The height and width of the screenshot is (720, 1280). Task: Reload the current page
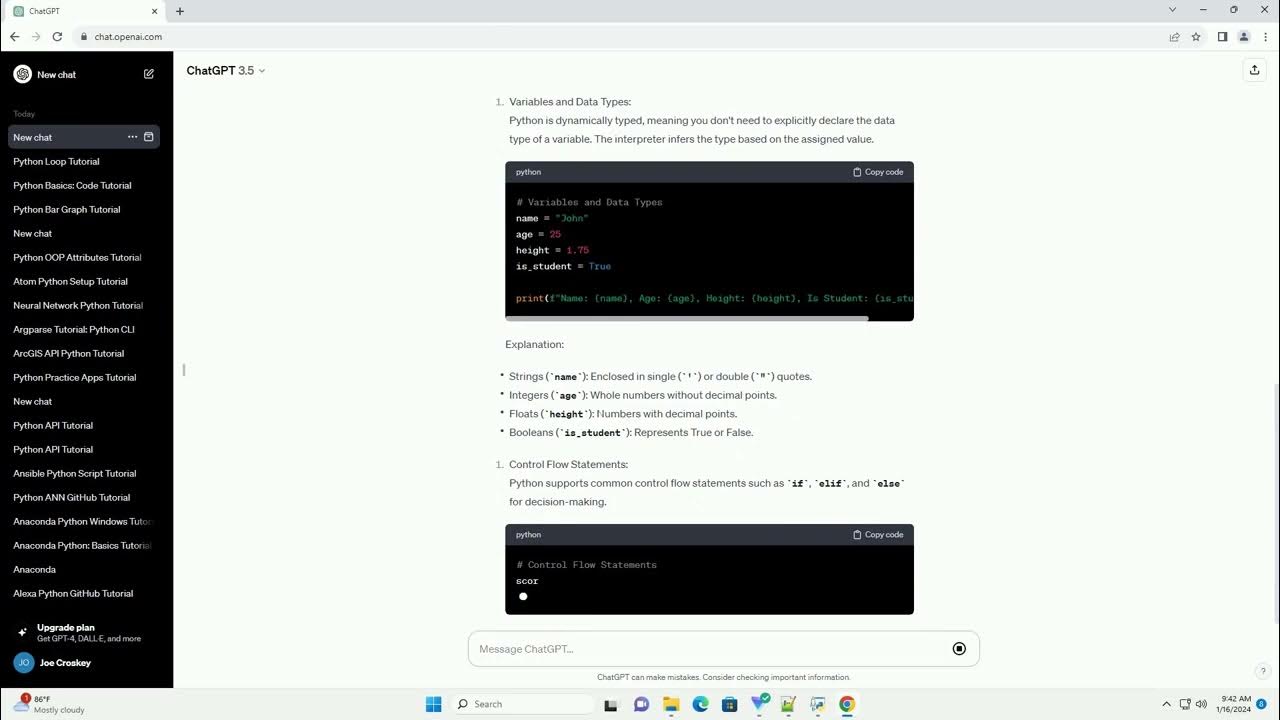coord(58,37)
